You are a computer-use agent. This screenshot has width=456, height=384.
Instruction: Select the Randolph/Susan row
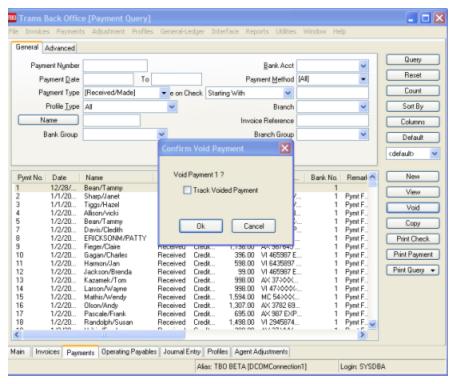190,322
